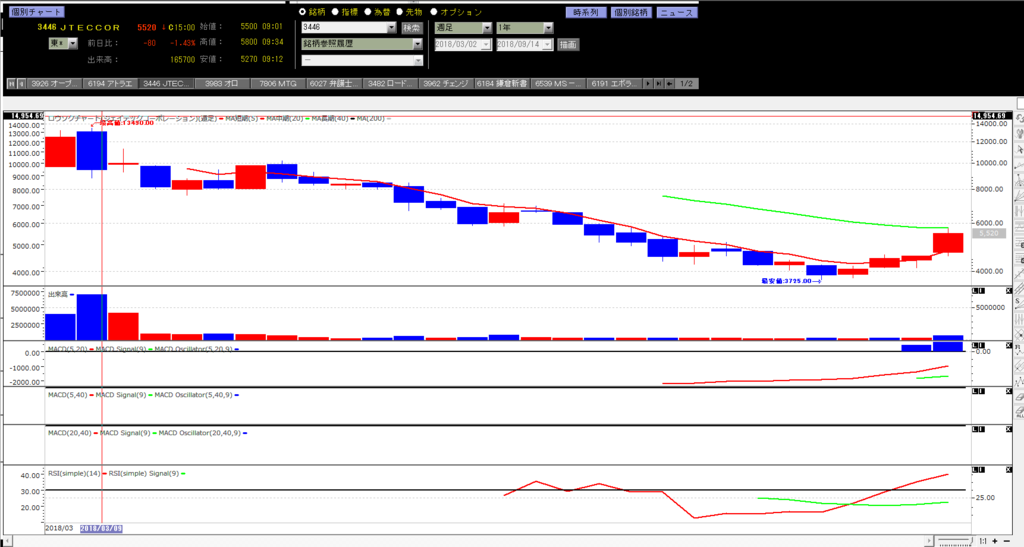The width and height of the screenshot is (1024, 547).
Task: Go to next stock tab
Action: 648,84
